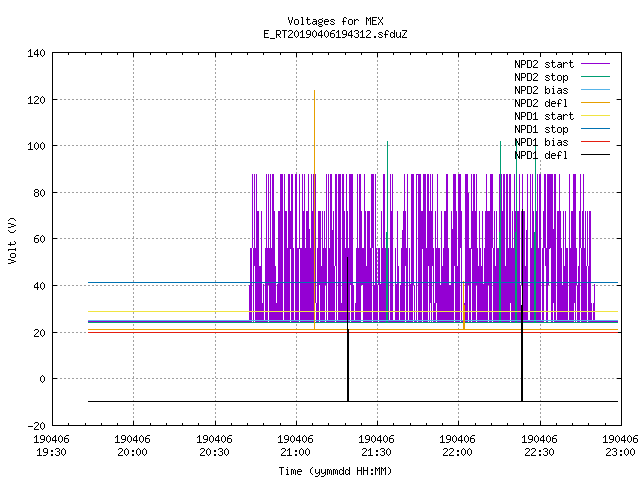This screenshot has width=640, height=480.
Task: Click the 'Voltages for MEX' chart title
Action: click(x=335, y=21)
